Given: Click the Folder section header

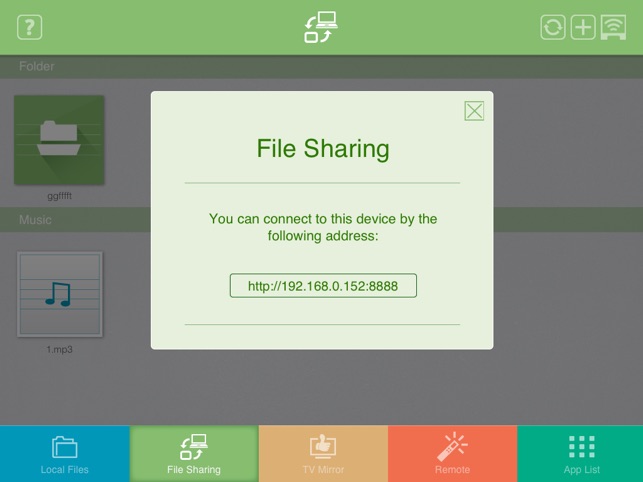Looking at the screenshot, I should coord(37,67).
